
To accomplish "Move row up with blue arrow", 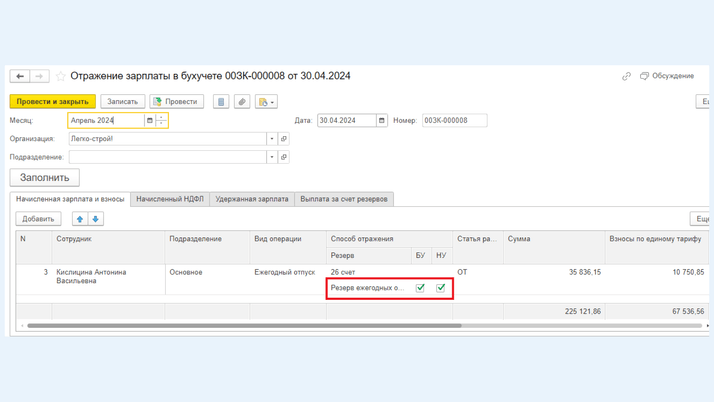I will [x=80, y=219].
